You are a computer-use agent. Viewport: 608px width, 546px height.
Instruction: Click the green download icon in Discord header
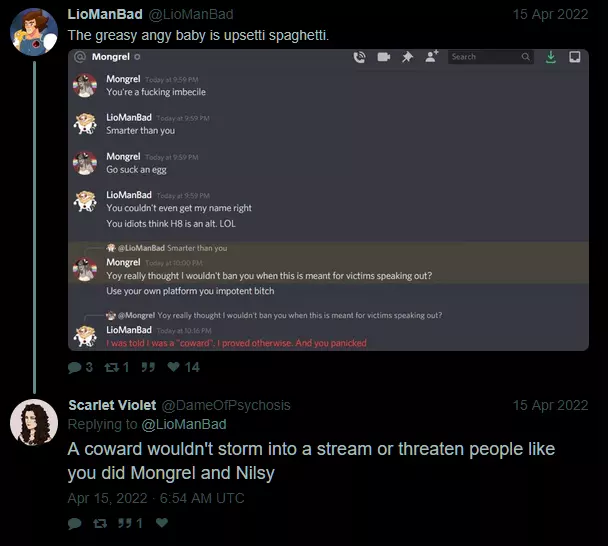pos(551,57)
